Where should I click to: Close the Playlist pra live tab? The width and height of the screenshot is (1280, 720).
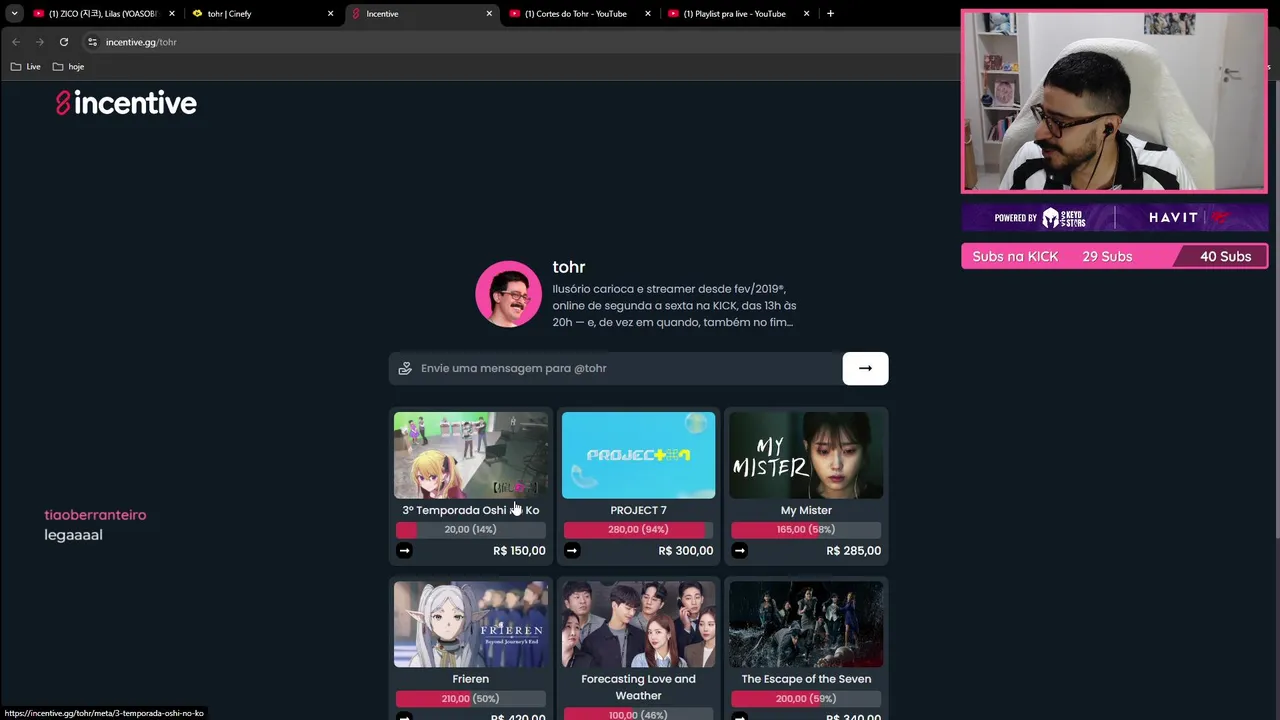(x=807, y=14)
